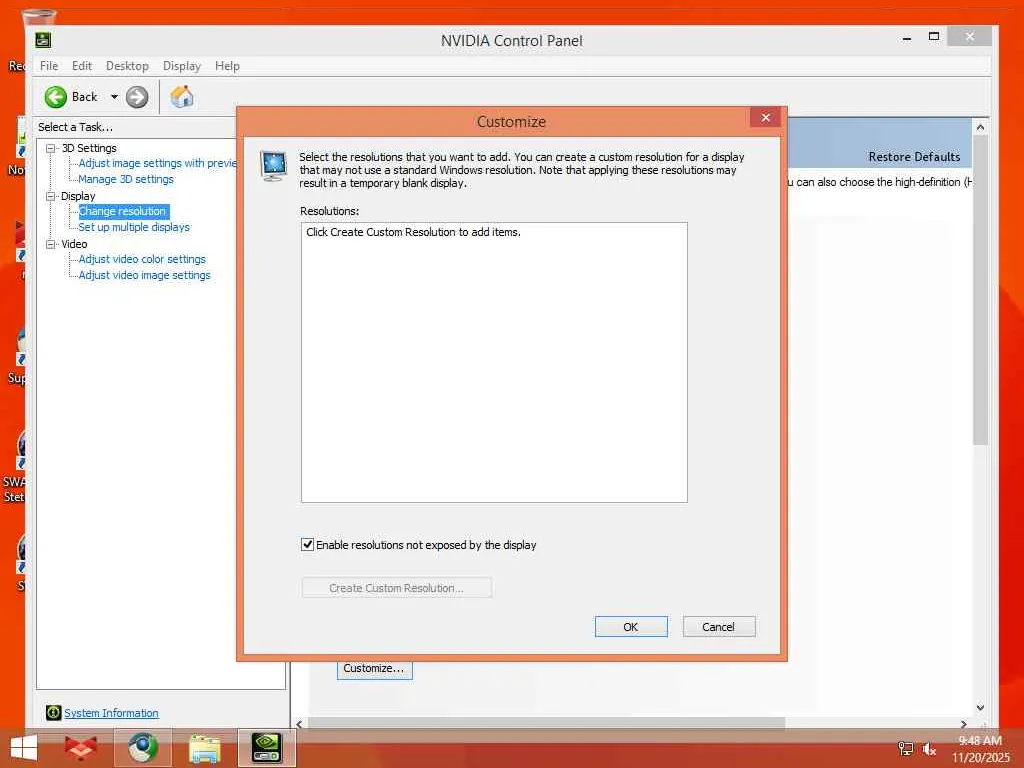Click the Customize... button behind dialog
Image resolution: width=1024 pixels, height=768 pixels.
click(x=374, y=669)
